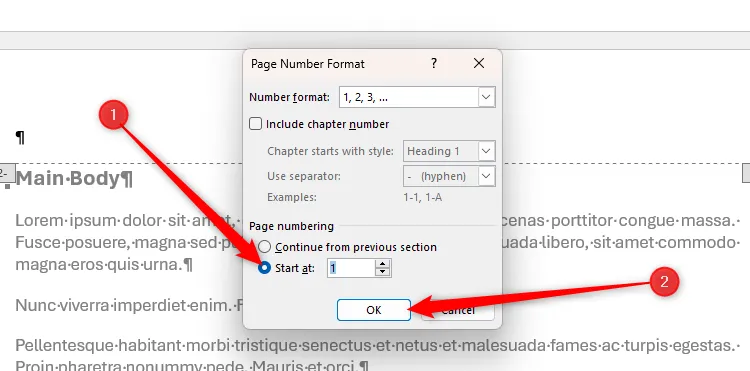The height and width of the screenshot is (371, 750).
Task: Decrease Start at value with down arrow
Action: pos(382,272)
